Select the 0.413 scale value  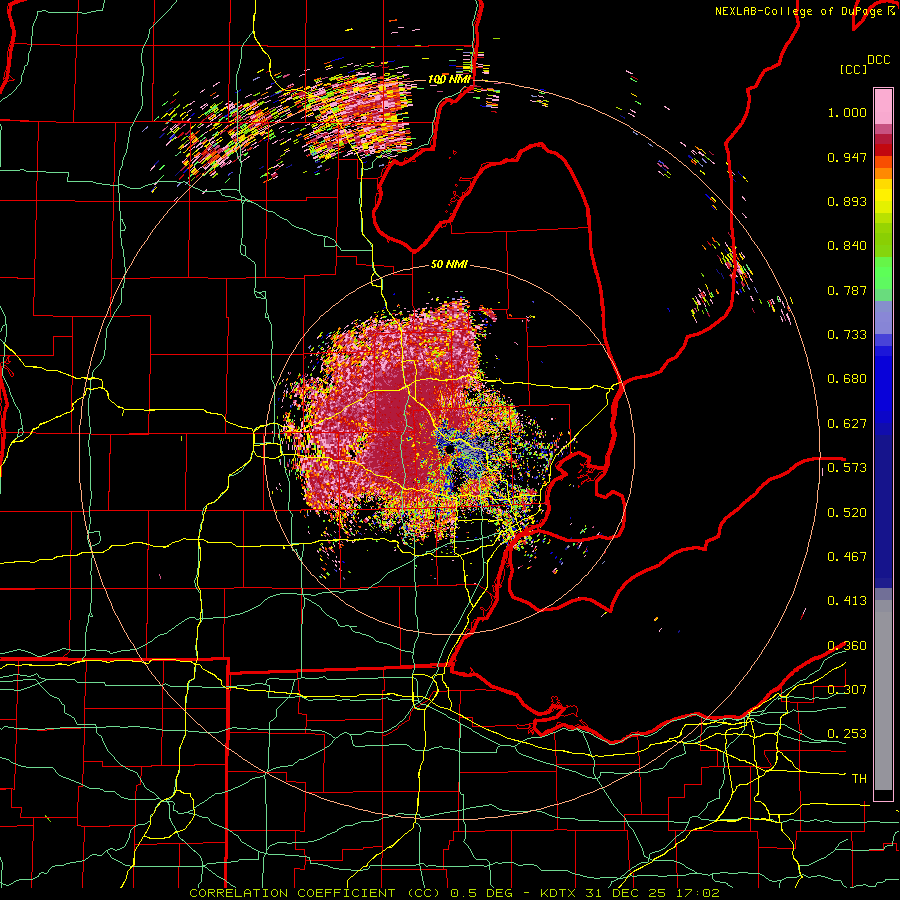(x=847, y=601)
